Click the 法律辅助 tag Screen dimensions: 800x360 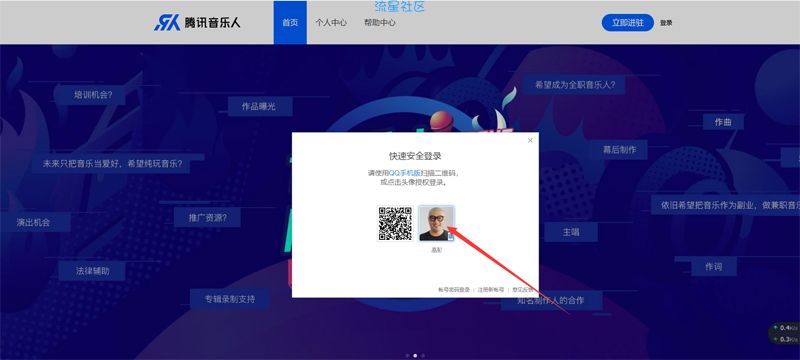coord(92,271)
